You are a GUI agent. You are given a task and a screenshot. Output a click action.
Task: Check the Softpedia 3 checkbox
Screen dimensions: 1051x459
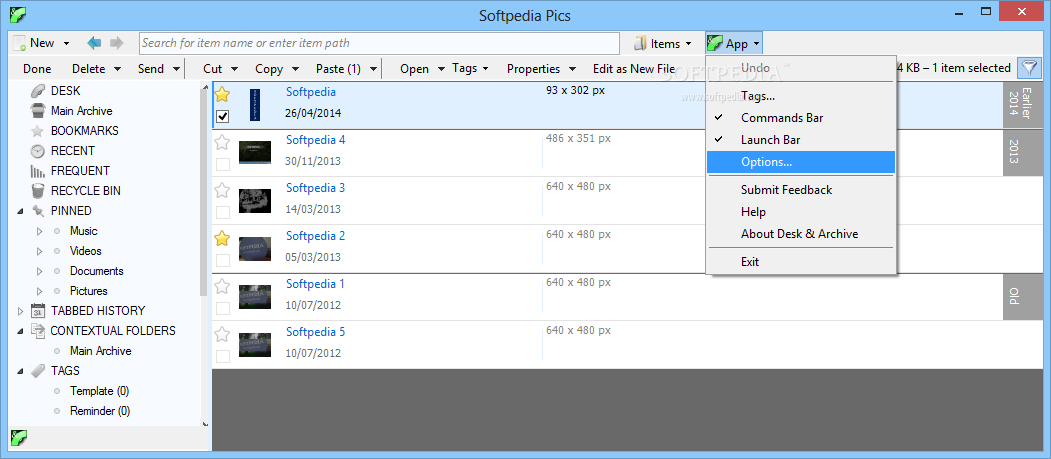[223, 212]
